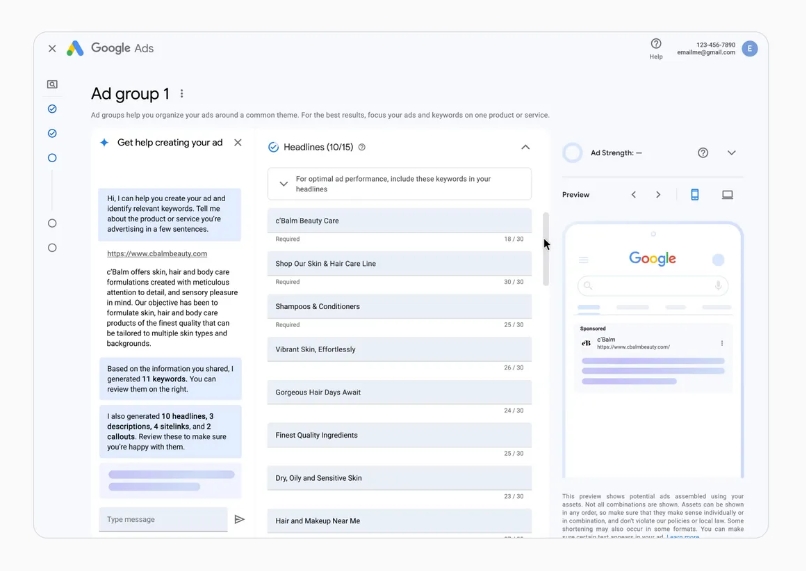
Task: Click the chat message about 10 headlines generated
Action: click(170, 432)
